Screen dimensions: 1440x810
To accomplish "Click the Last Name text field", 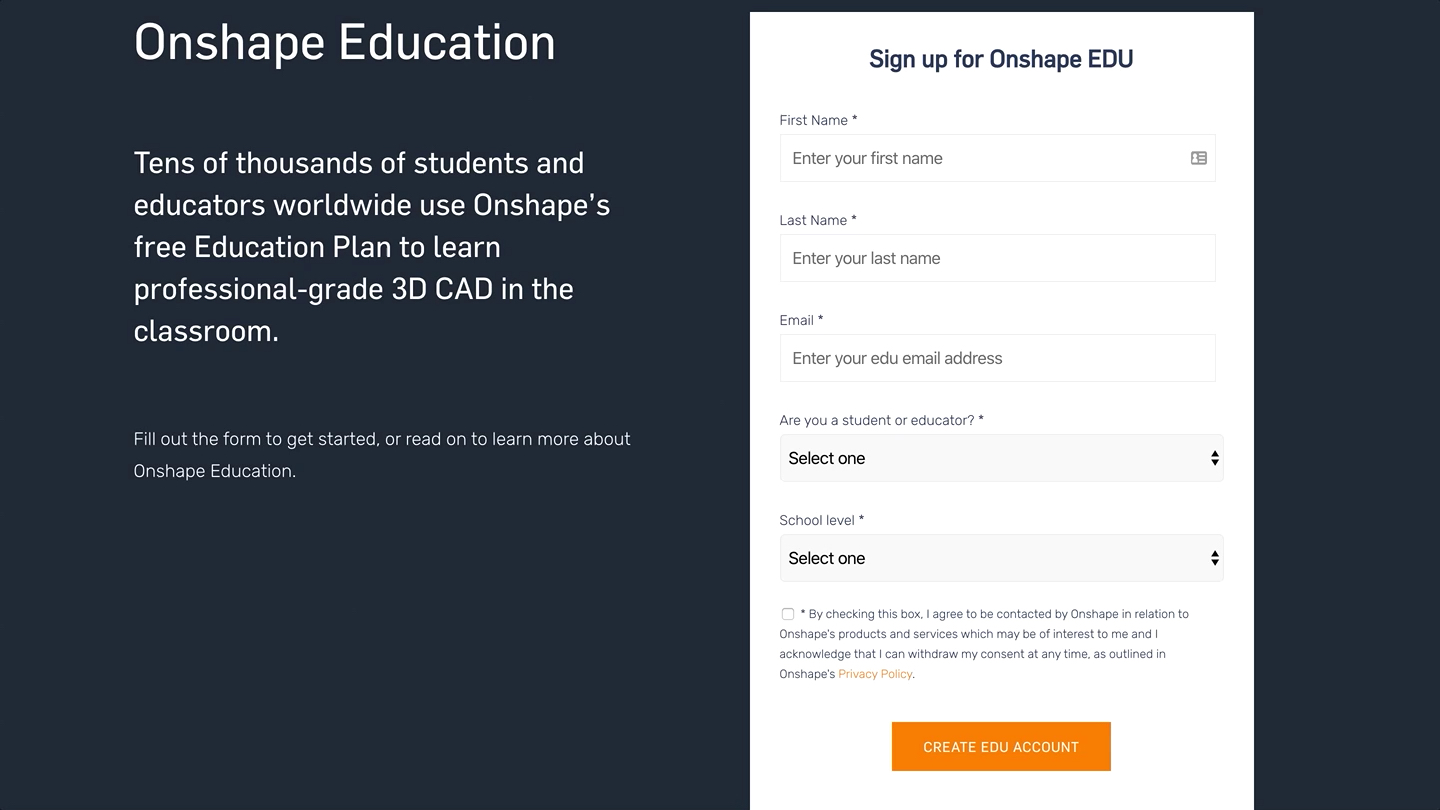I will [997, 258].
